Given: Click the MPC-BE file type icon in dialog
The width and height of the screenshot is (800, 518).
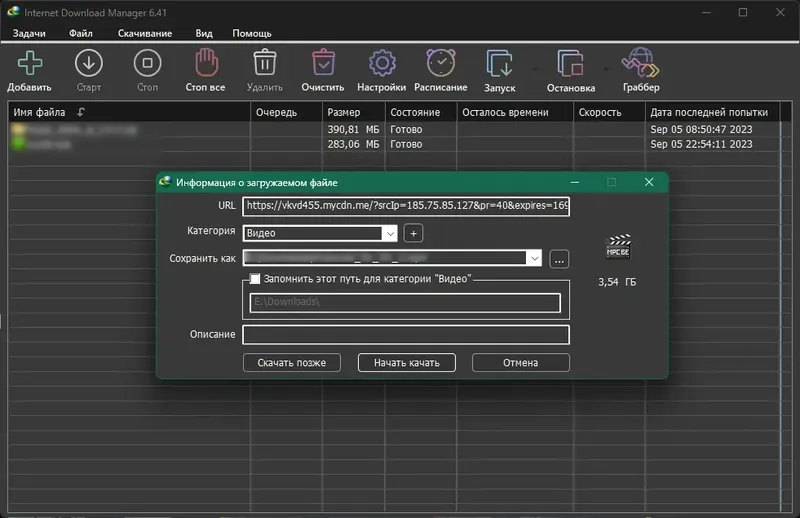Looking at the screenshot, I should coord(618,246).
